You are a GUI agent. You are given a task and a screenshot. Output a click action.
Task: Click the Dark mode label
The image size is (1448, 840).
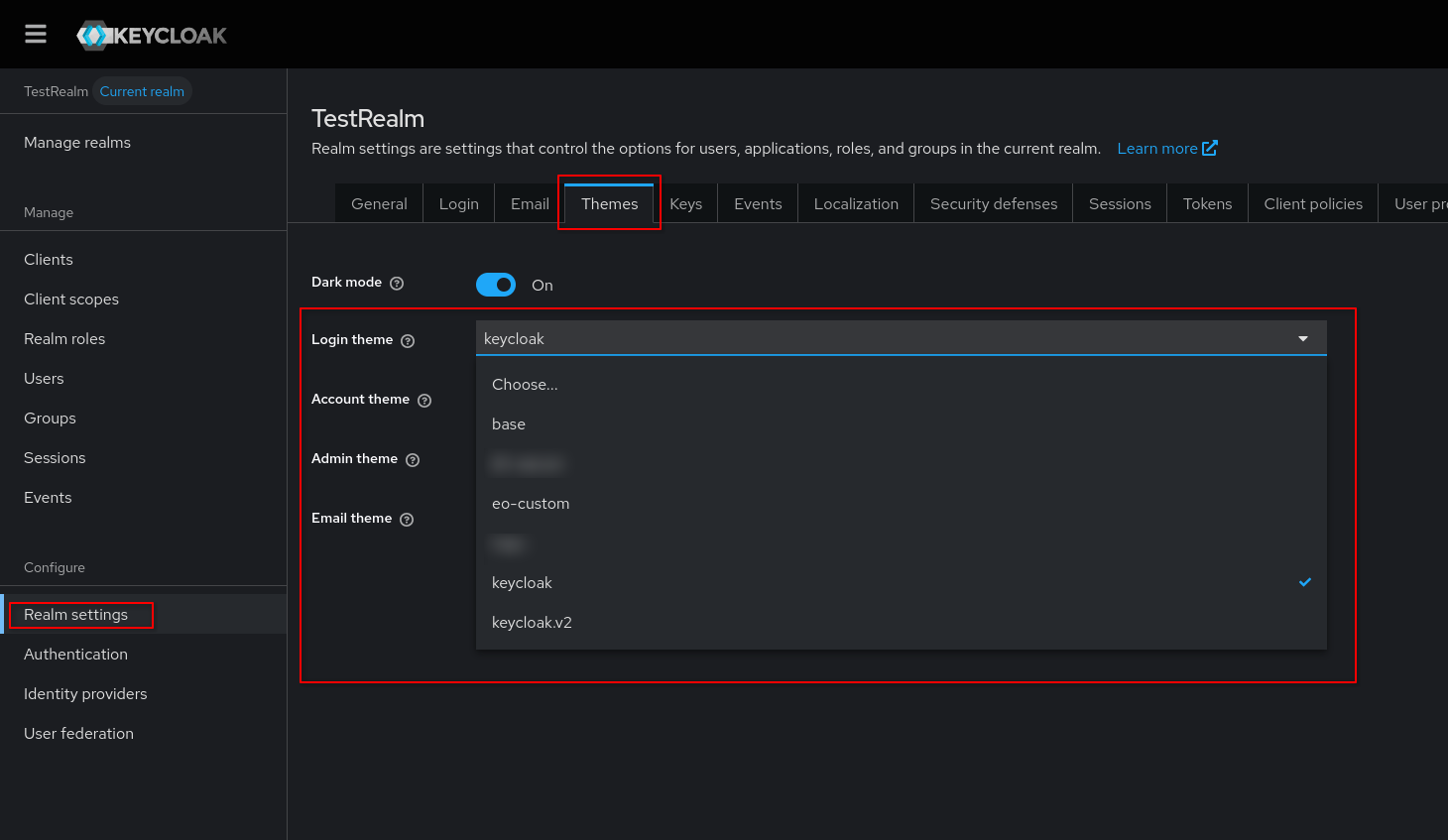[x=346, y=283]
